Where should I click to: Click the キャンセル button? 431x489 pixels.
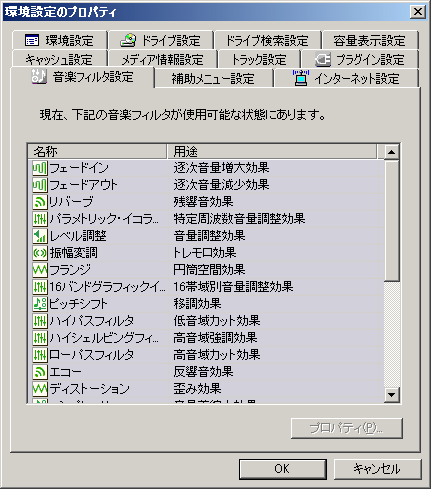coord(377,469)
